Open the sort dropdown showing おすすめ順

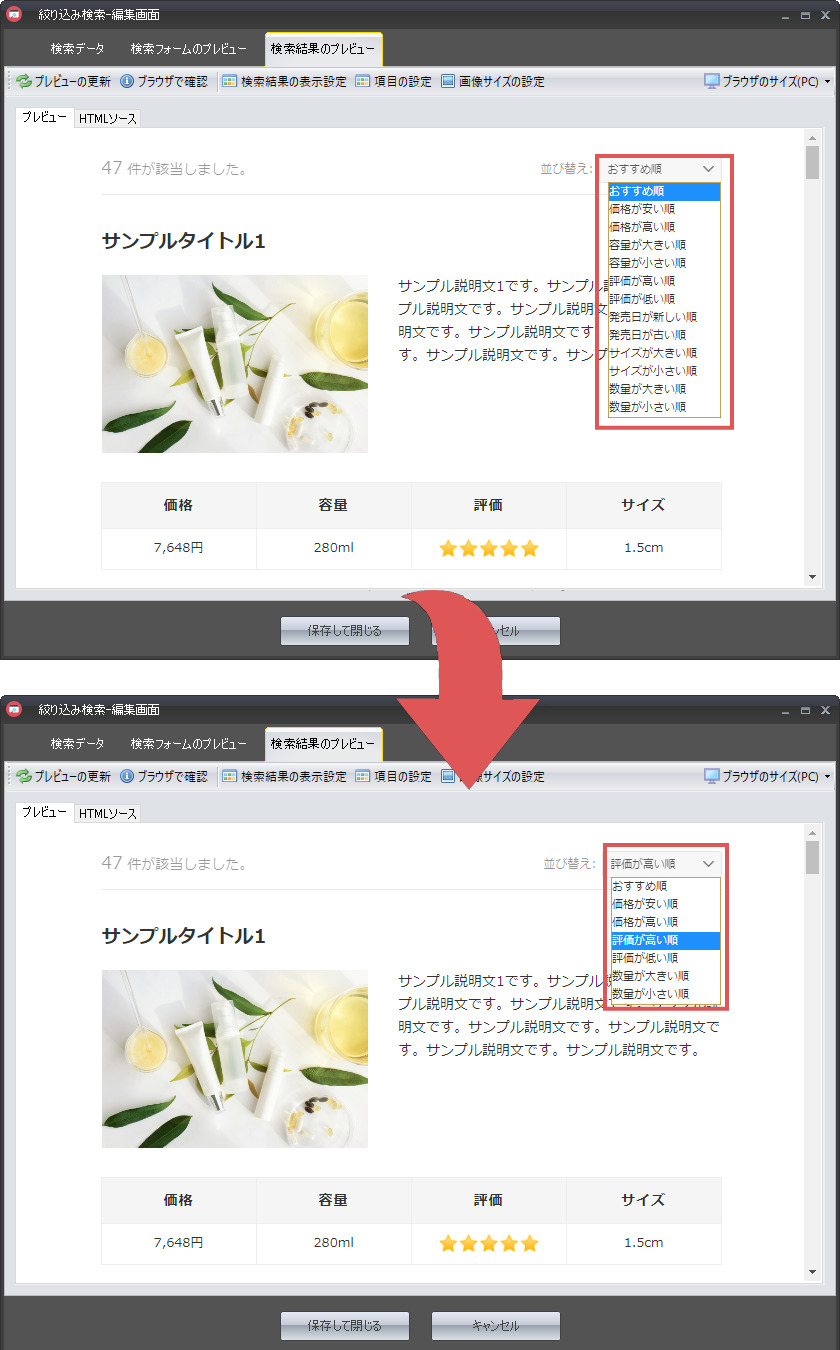point(662,169)
